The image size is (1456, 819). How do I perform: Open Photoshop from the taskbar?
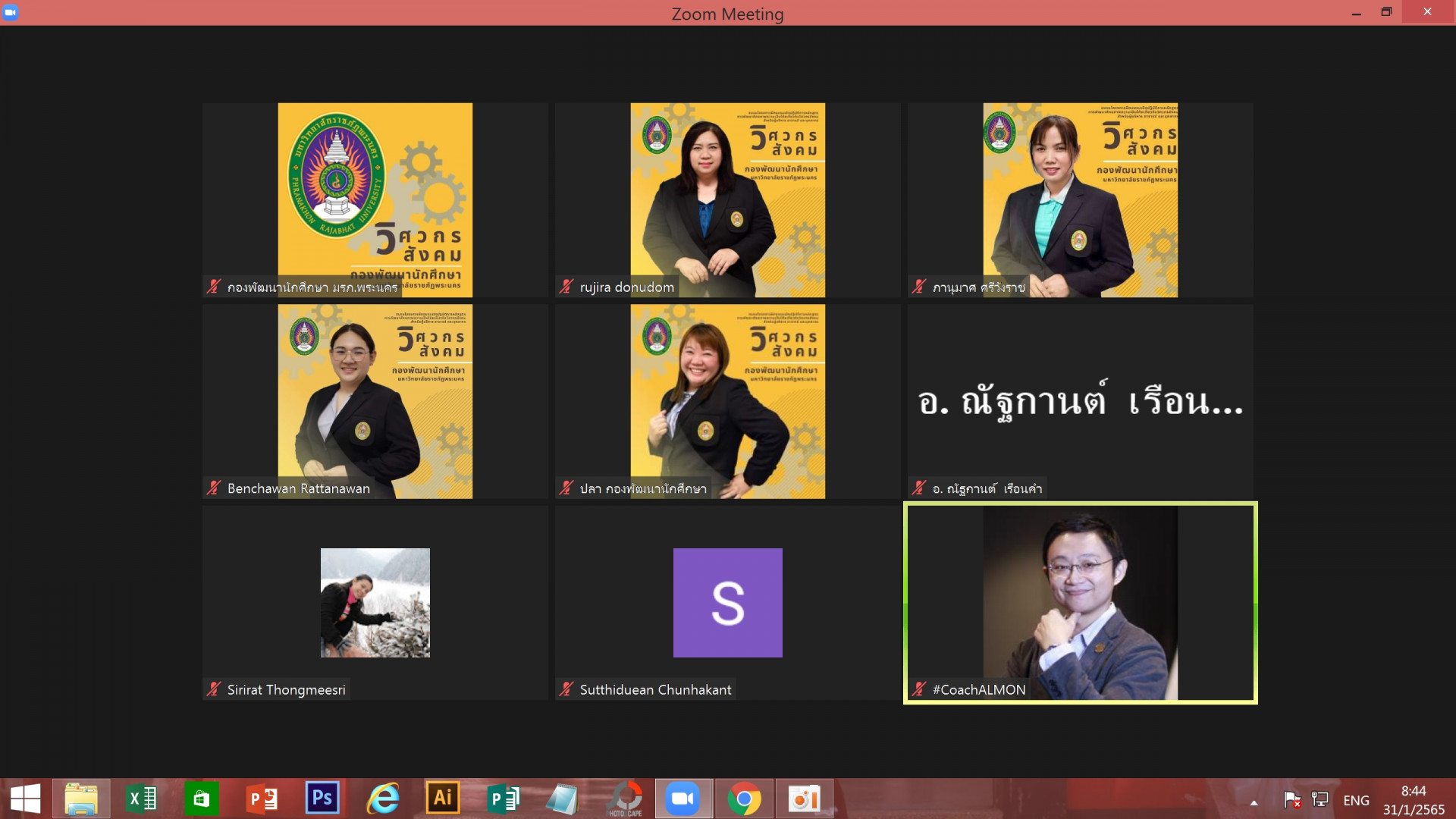(x=322, y=798)
